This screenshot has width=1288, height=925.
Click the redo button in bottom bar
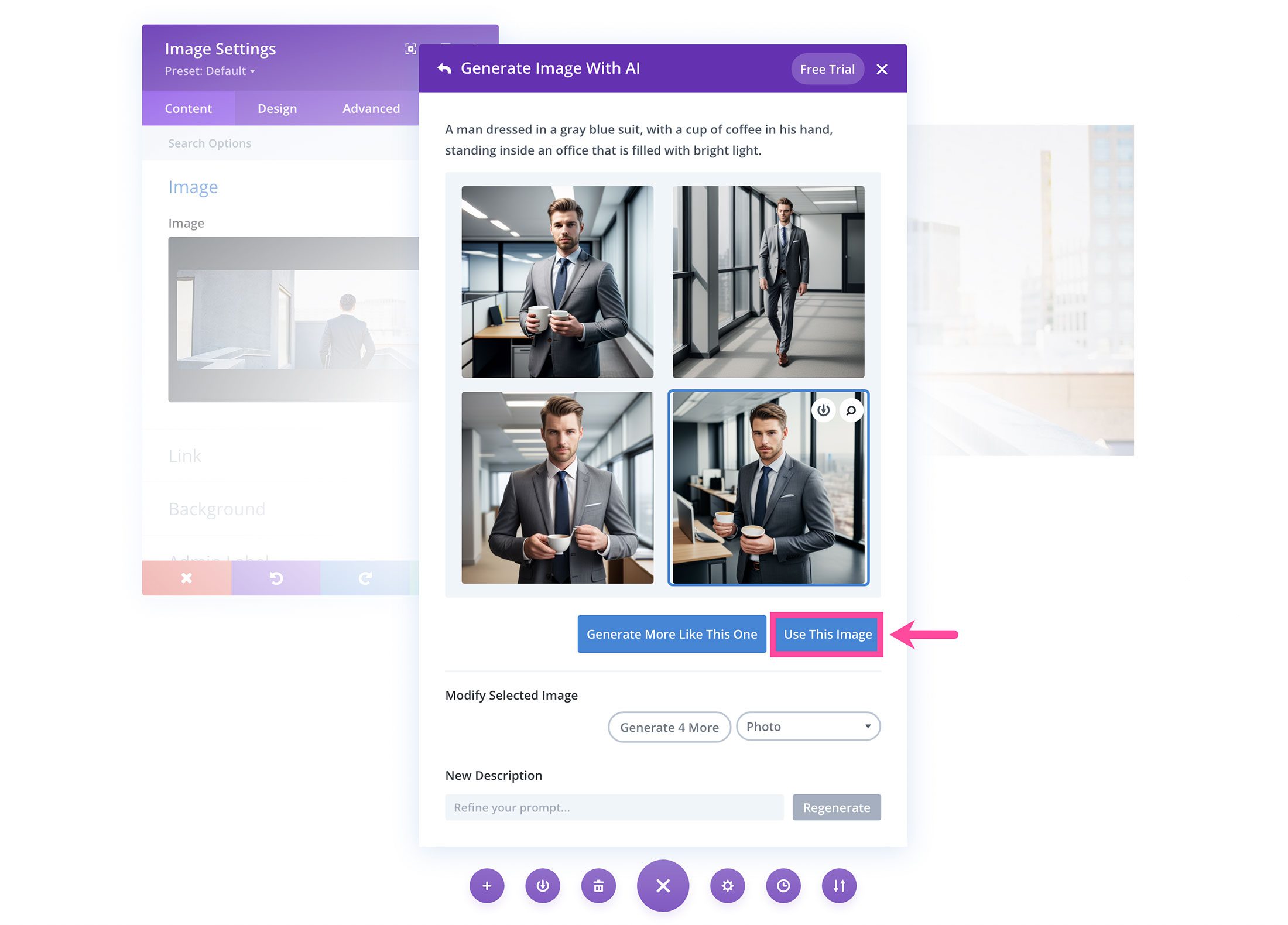click(x=365, y=578)
